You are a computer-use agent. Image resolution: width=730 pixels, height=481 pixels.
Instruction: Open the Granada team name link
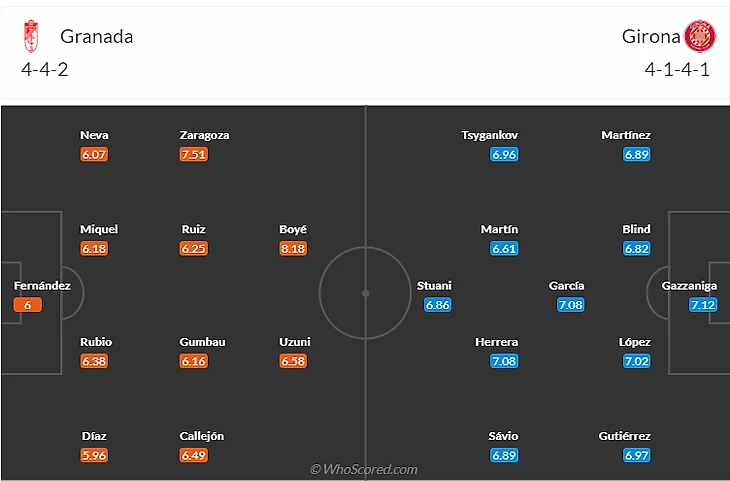coord(96,36)
